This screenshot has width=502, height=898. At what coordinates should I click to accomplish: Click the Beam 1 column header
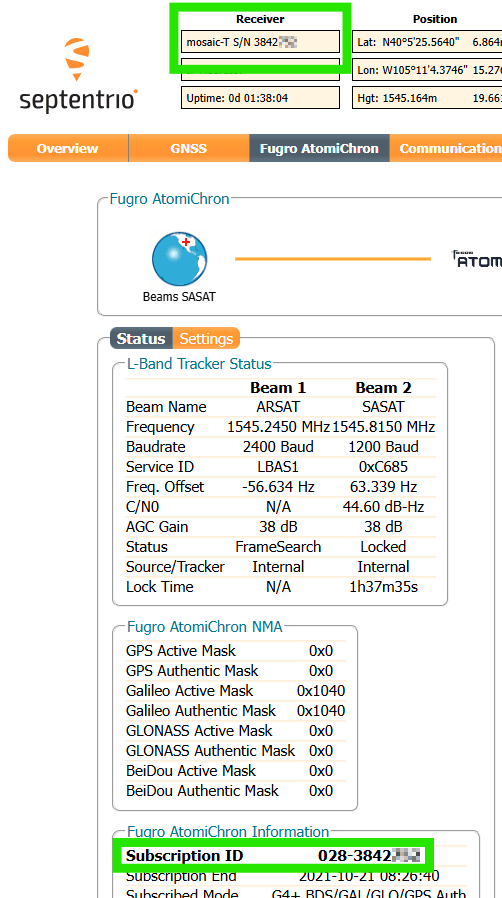tap(278, 388)
